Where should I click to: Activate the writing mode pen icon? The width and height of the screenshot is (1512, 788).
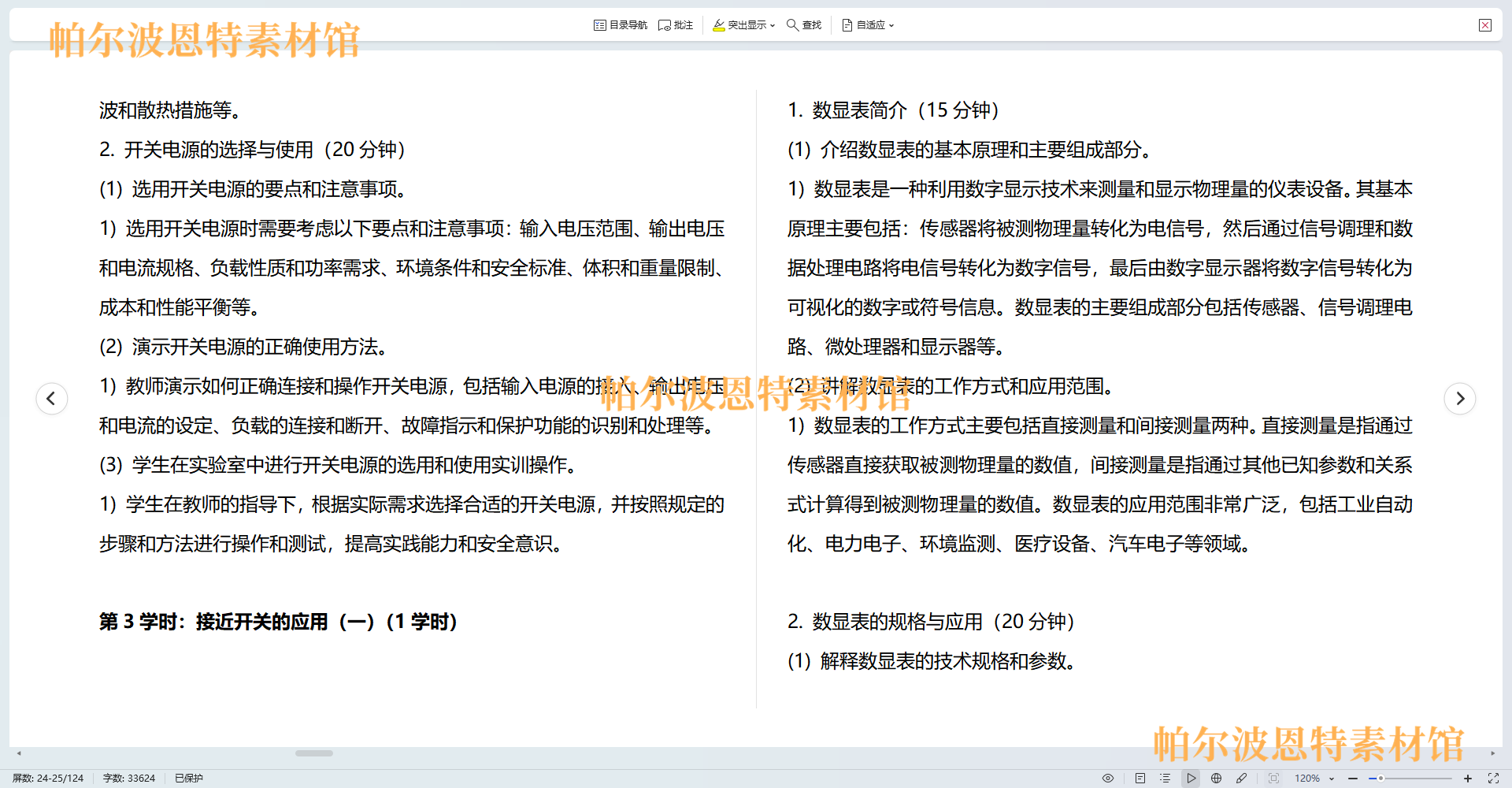click(x=1242, y=778)
